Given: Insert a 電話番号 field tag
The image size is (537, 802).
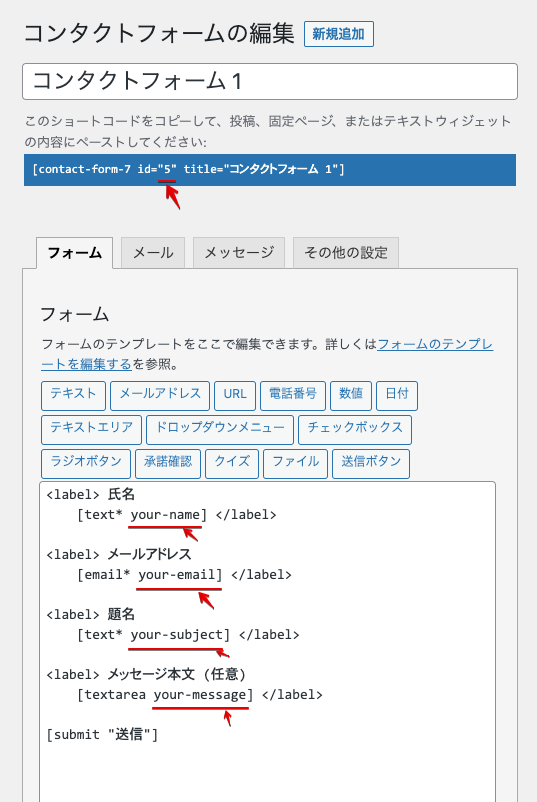Looking at the screenshot, I should point(293,395).
